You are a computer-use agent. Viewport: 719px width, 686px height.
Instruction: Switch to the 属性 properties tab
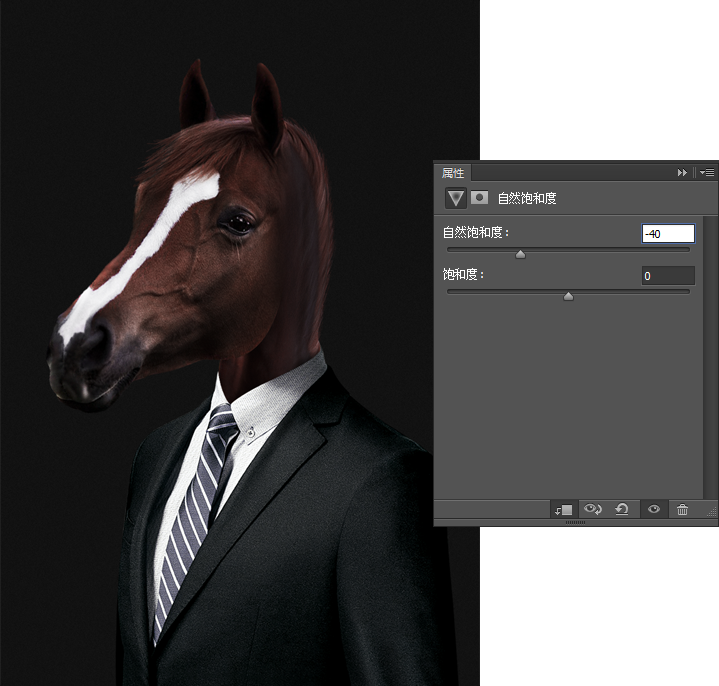453,173
